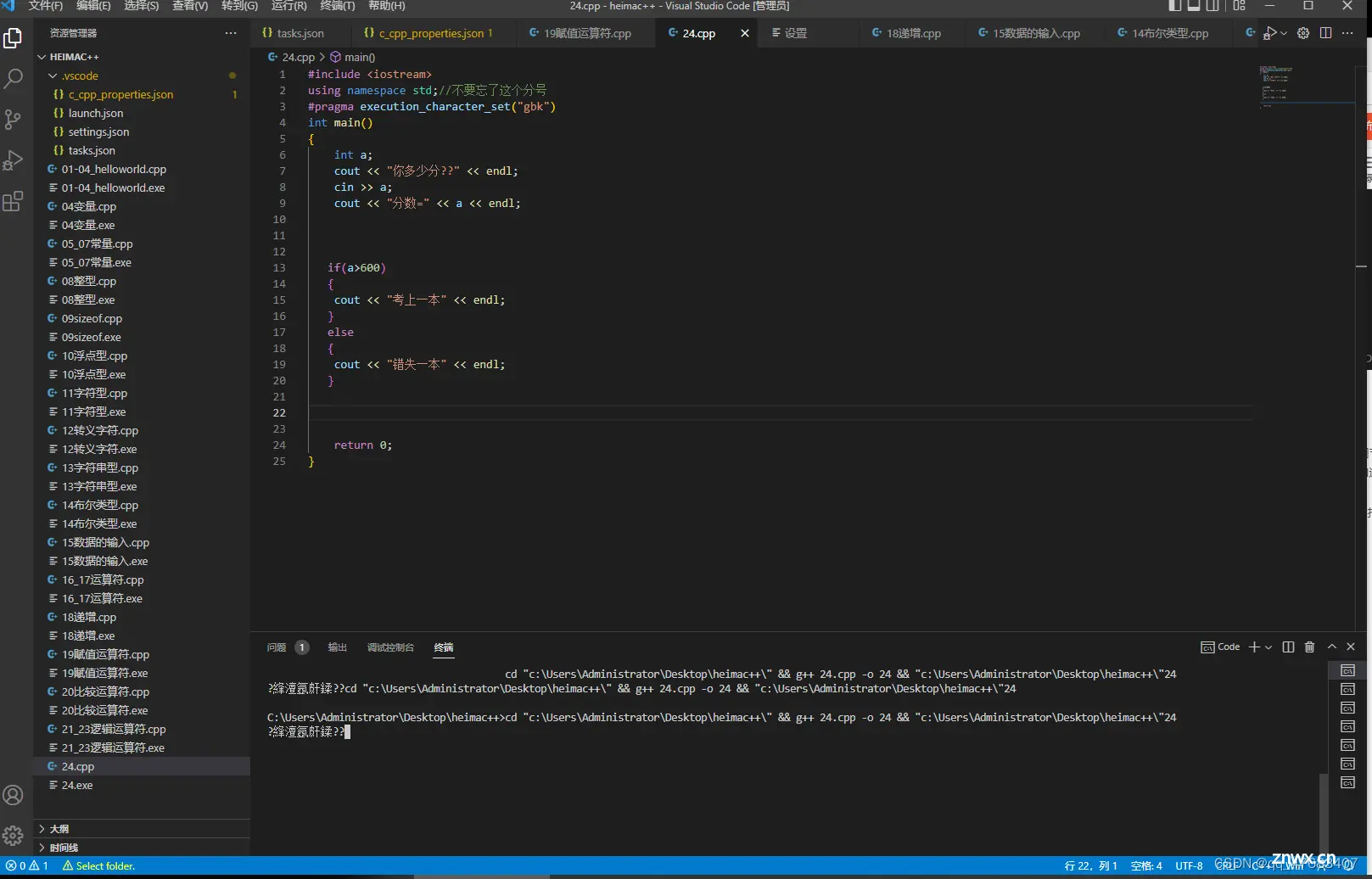Open the Manage gear in activity bar
The height and width of the screenshot is (879, 1372).
[x=13, y=836]
